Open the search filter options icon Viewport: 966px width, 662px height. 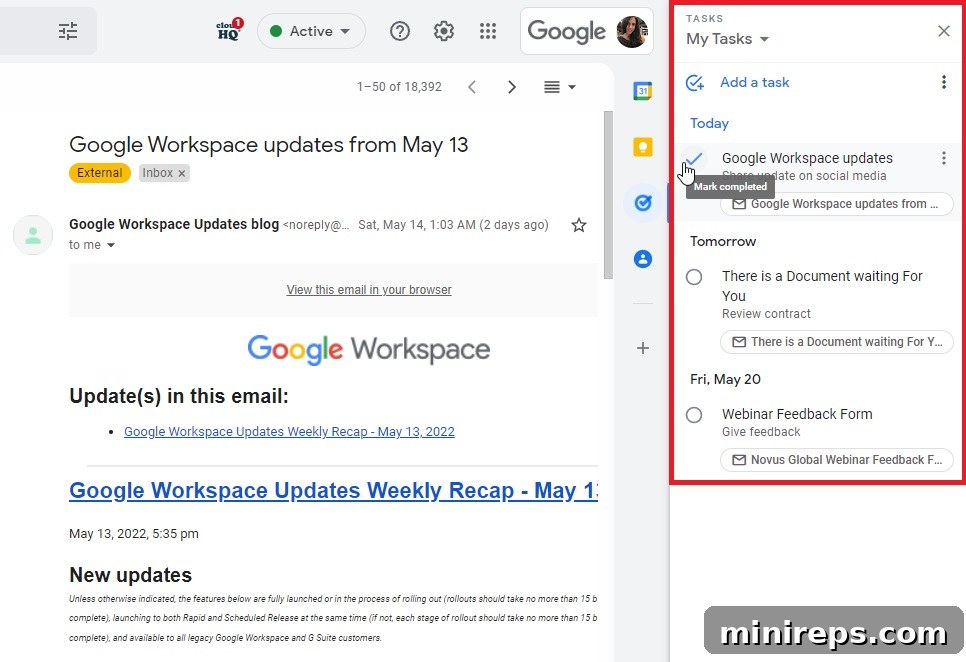[68, 31]
